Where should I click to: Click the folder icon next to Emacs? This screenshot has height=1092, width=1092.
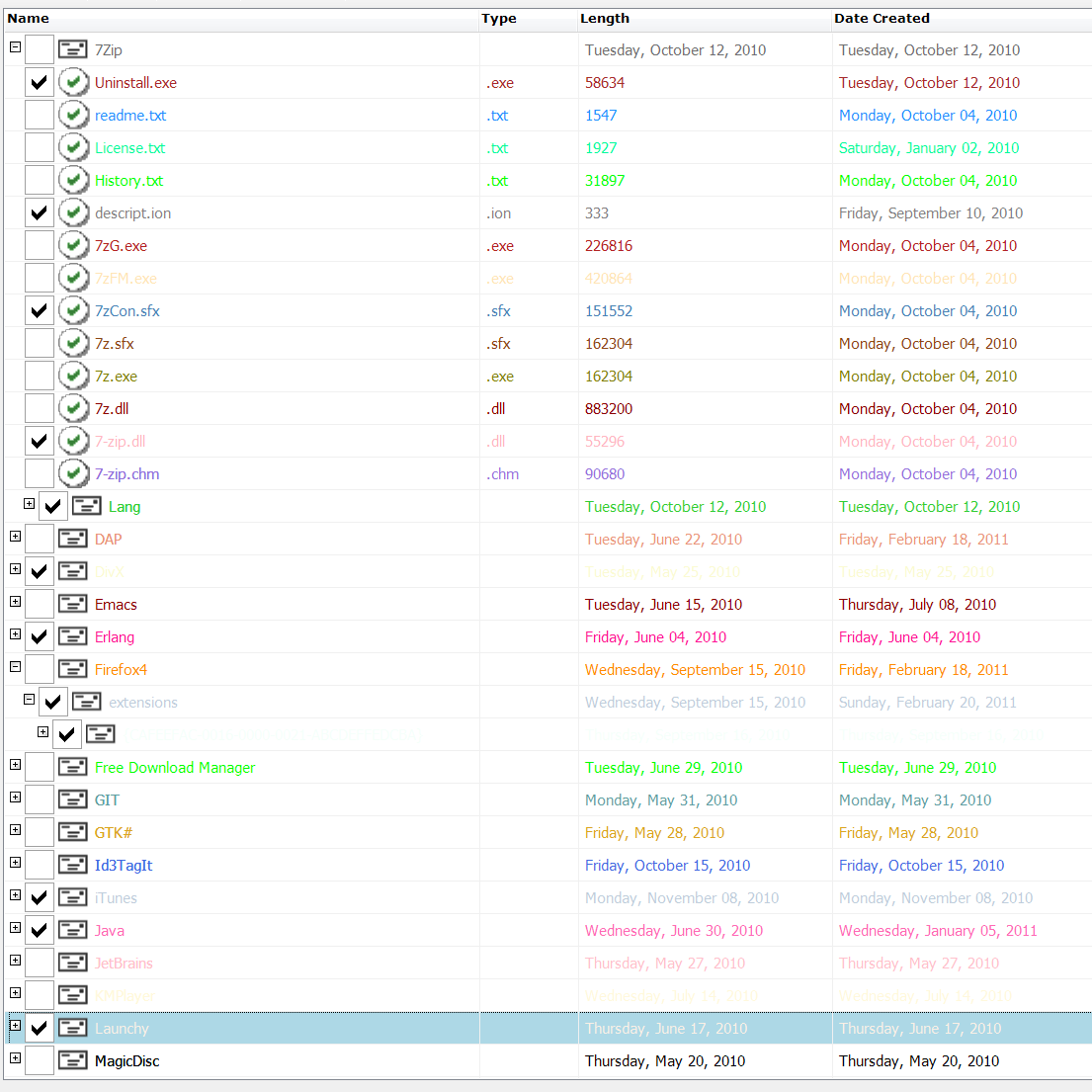[x=73, y=604]
